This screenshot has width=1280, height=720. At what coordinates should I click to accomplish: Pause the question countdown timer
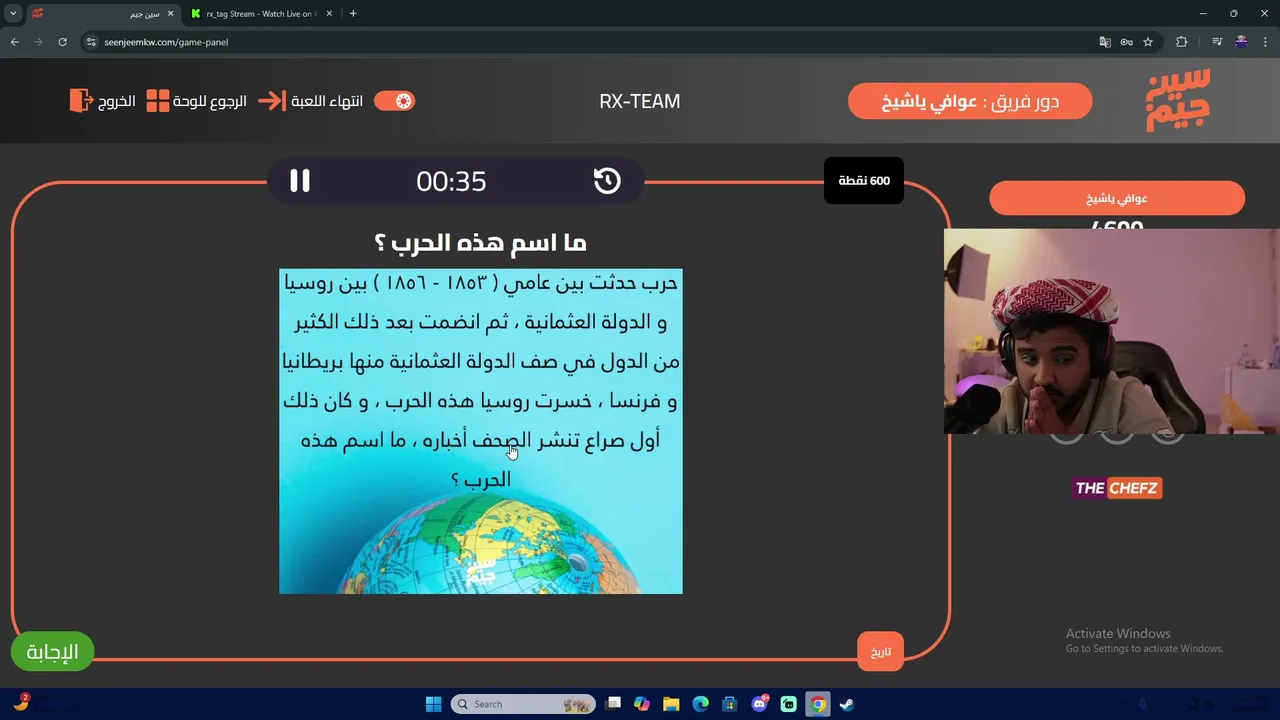coord(300,181)
